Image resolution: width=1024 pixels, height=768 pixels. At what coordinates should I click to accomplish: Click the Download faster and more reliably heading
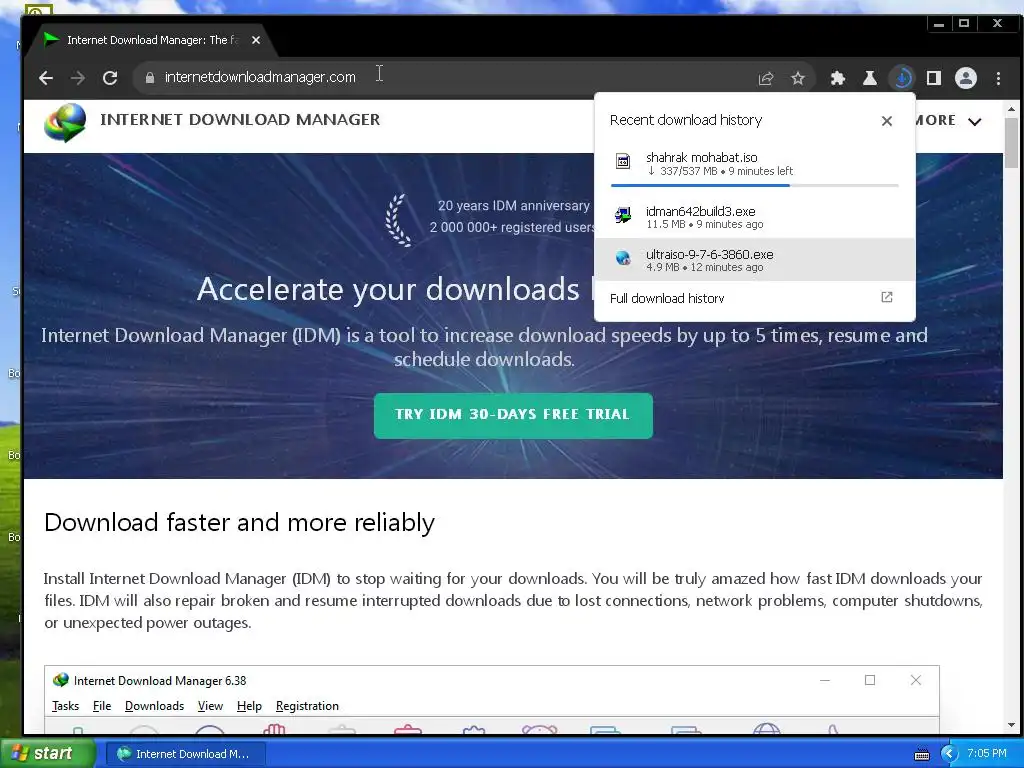pyautogui.click(x=239, y=522)
